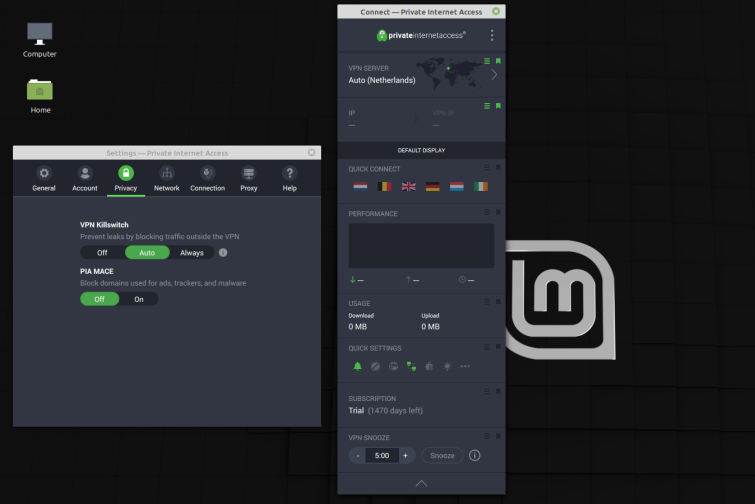Switch to the Network settings tab
This screenshot has height=504, width=755.
[167, 179]
